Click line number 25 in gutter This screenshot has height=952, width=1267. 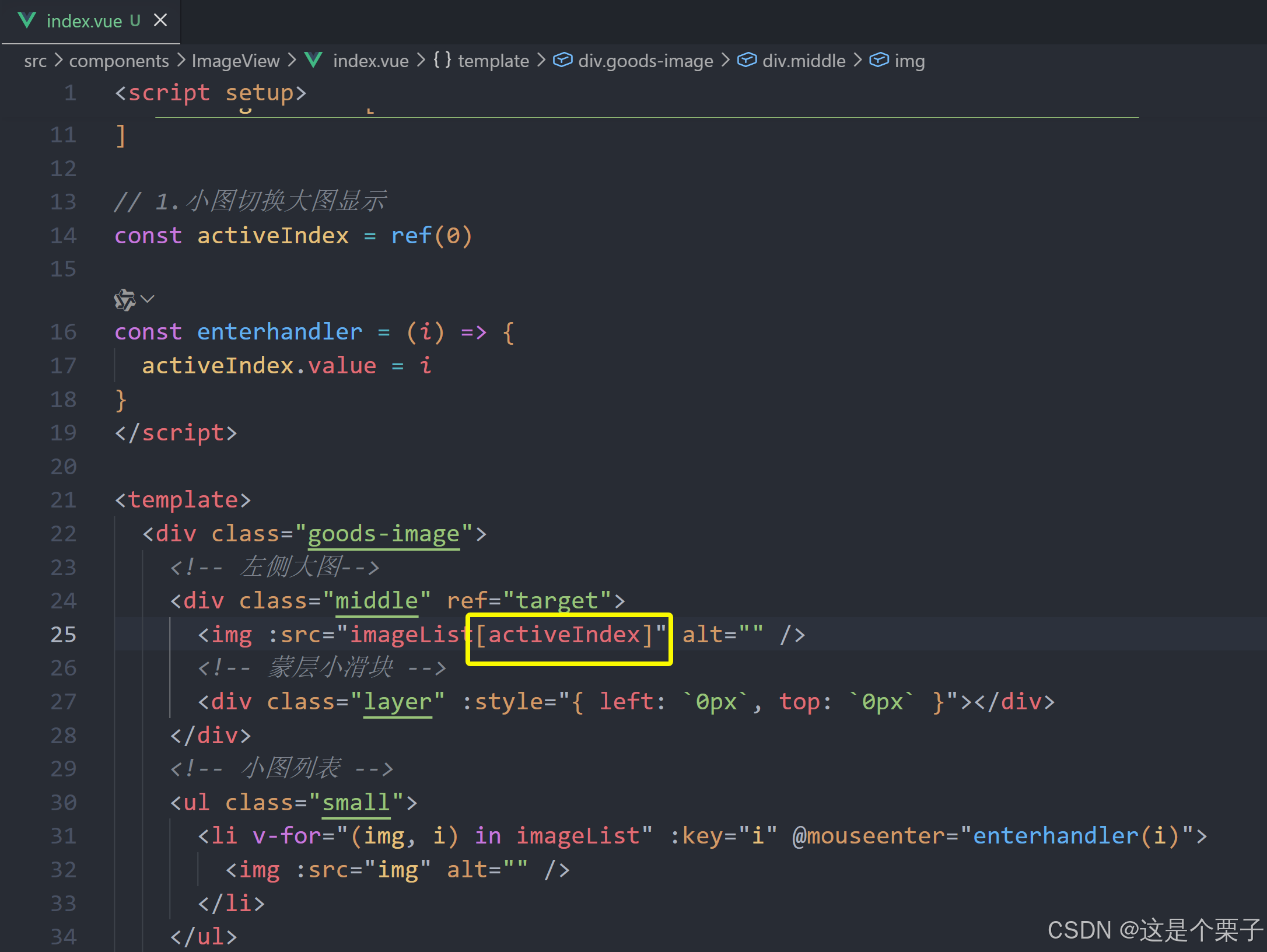click(x=63, y=635)
